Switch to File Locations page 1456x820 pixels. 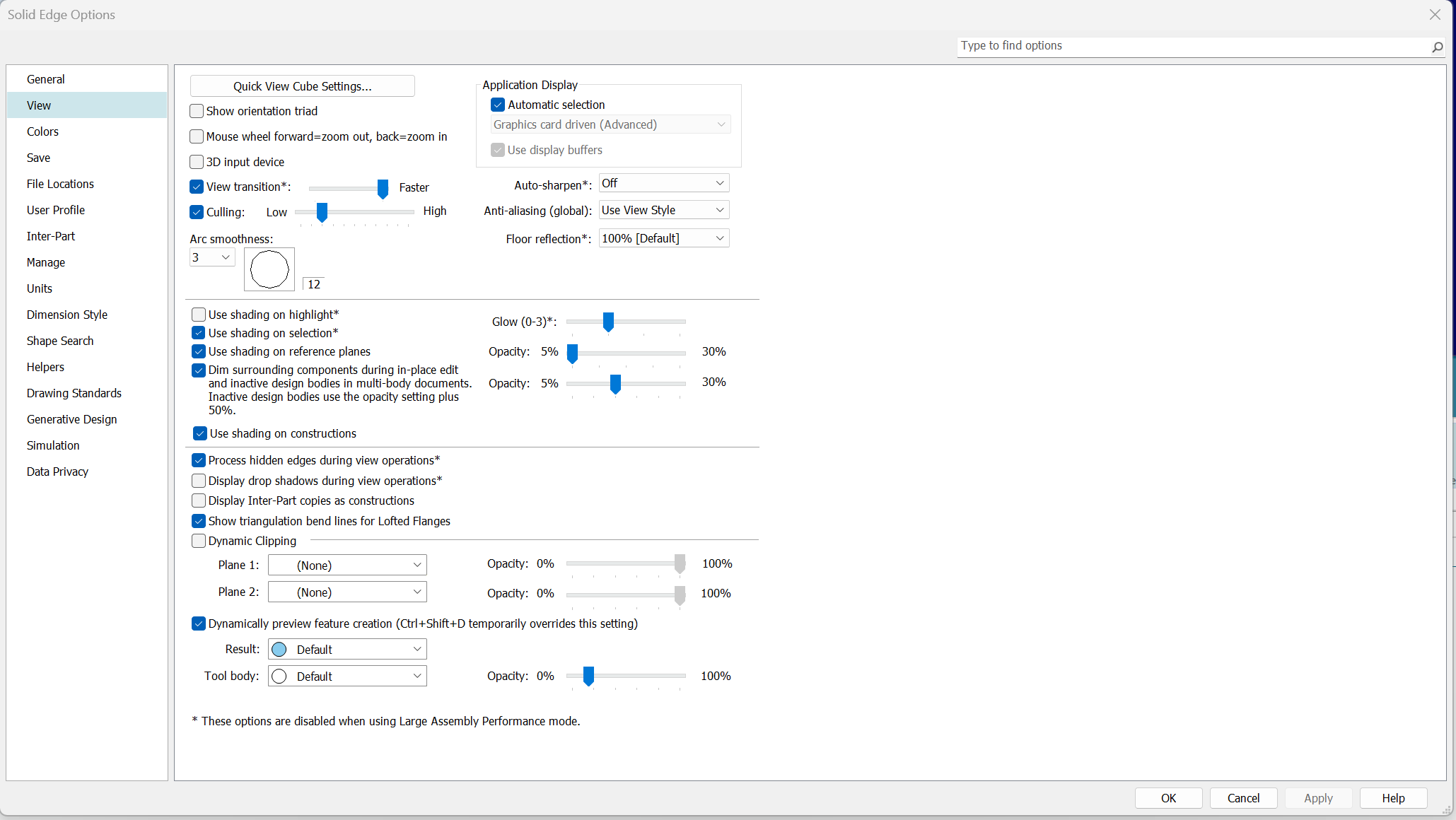[x=60, y=184]
